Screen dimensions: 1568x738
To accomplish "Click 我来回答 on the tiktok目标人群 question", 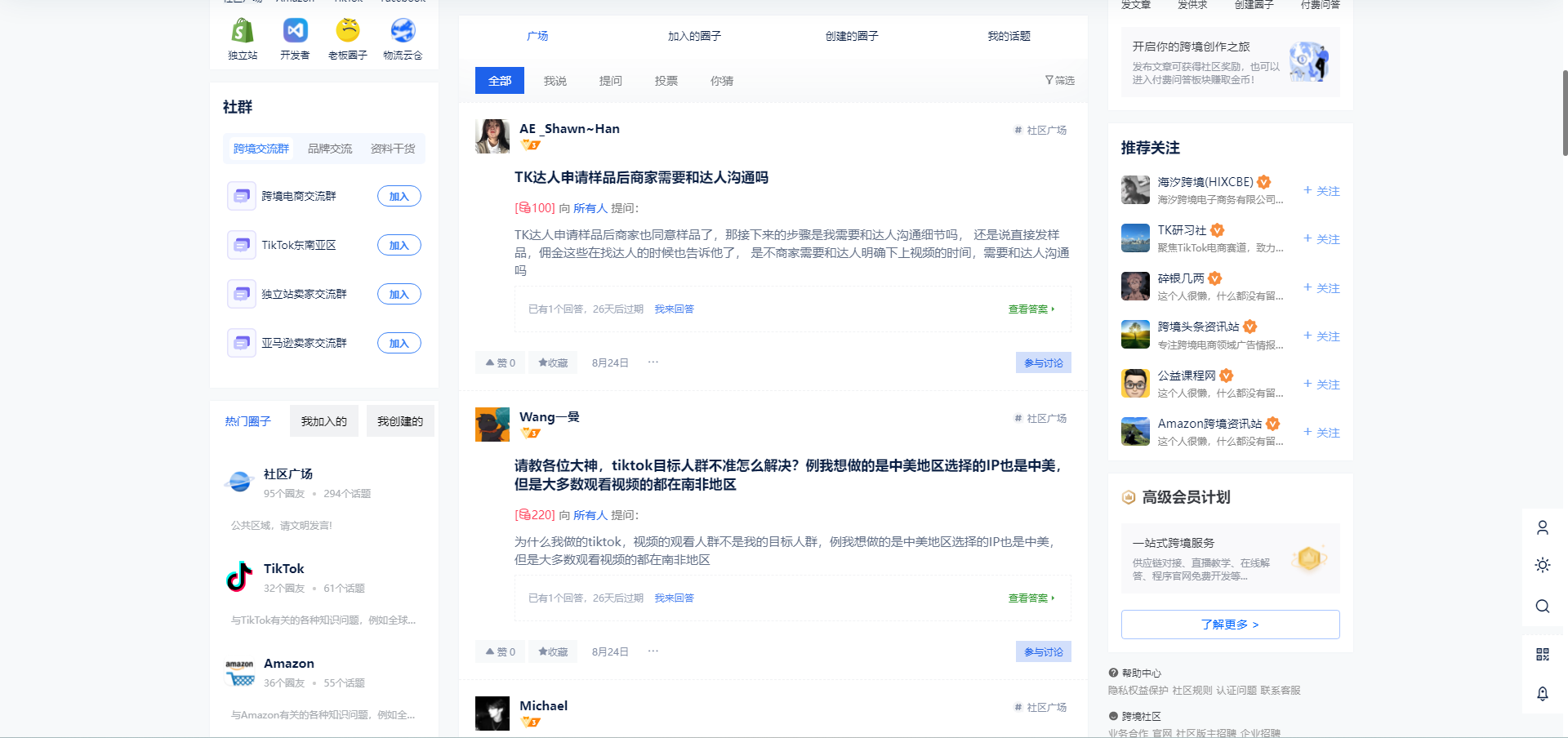I will [x=674, y=598].
